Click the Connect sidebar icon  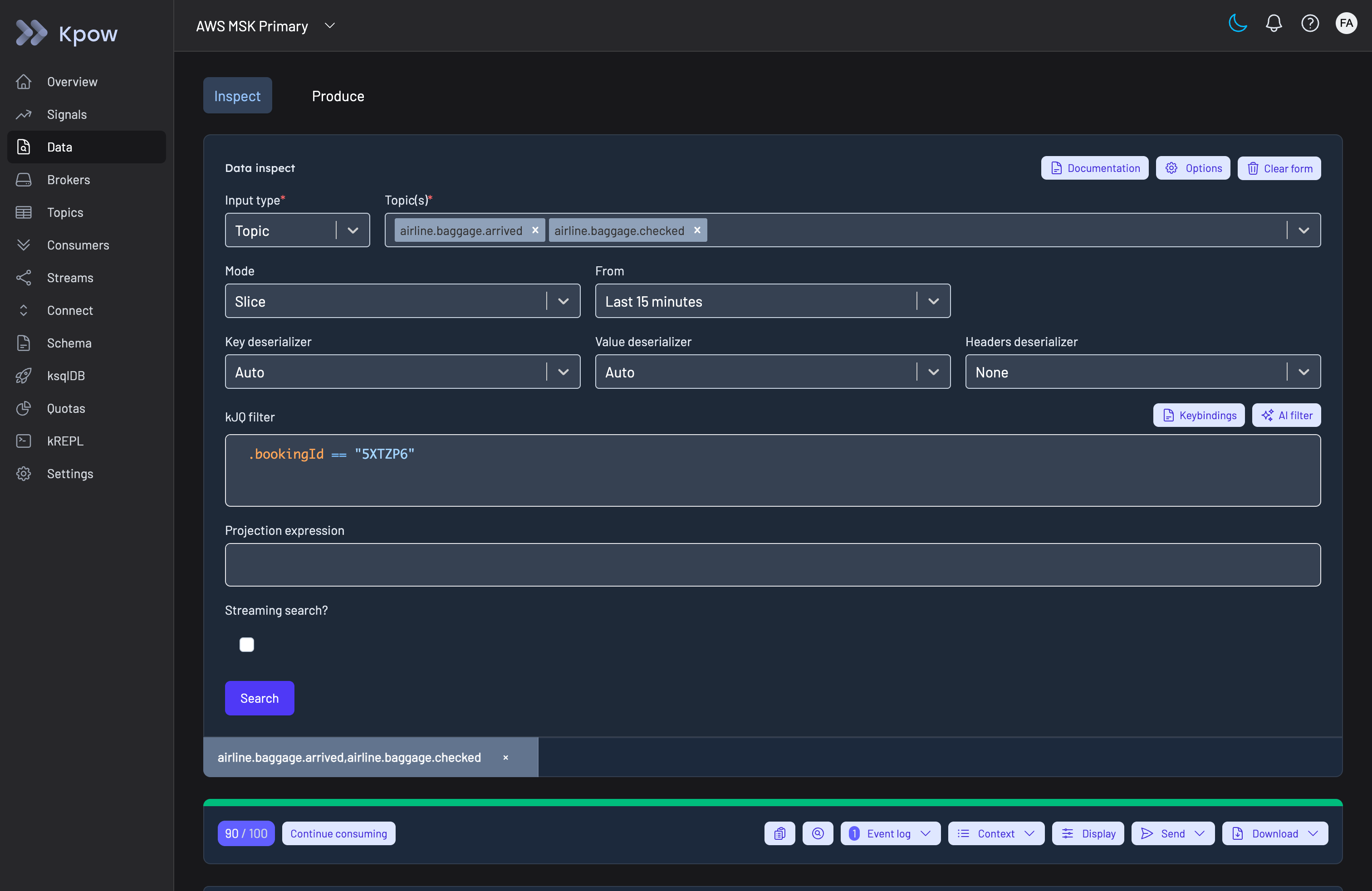[x=24, y=310]
